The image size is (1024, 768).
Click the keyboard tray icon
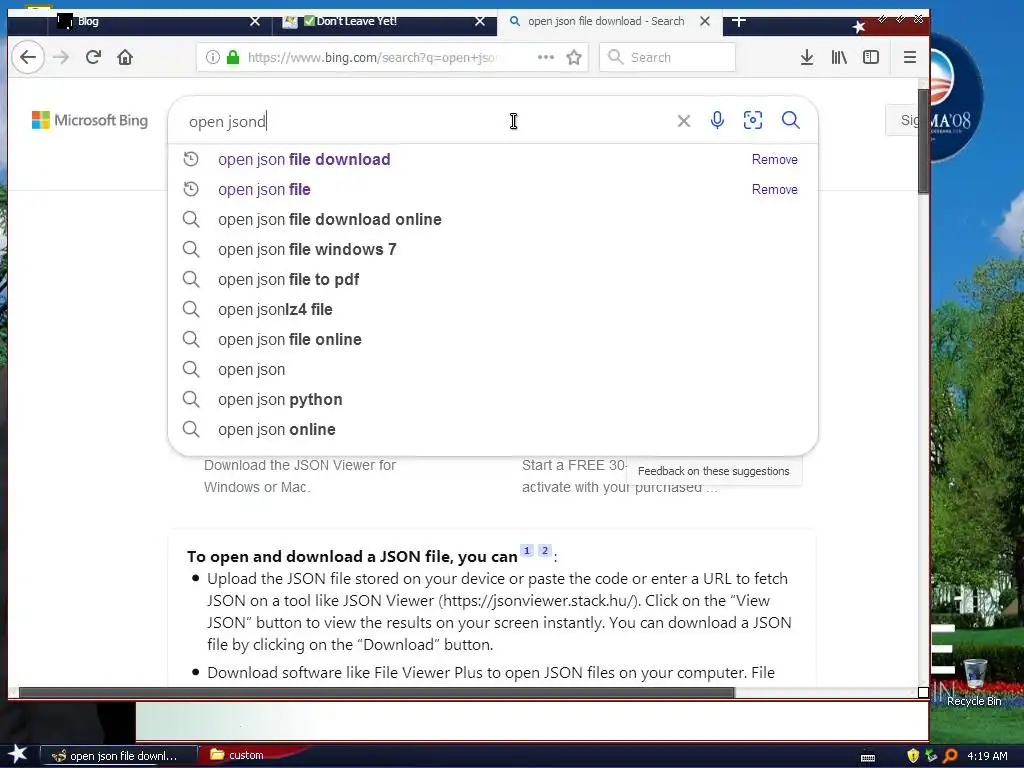tap(868, 757)
